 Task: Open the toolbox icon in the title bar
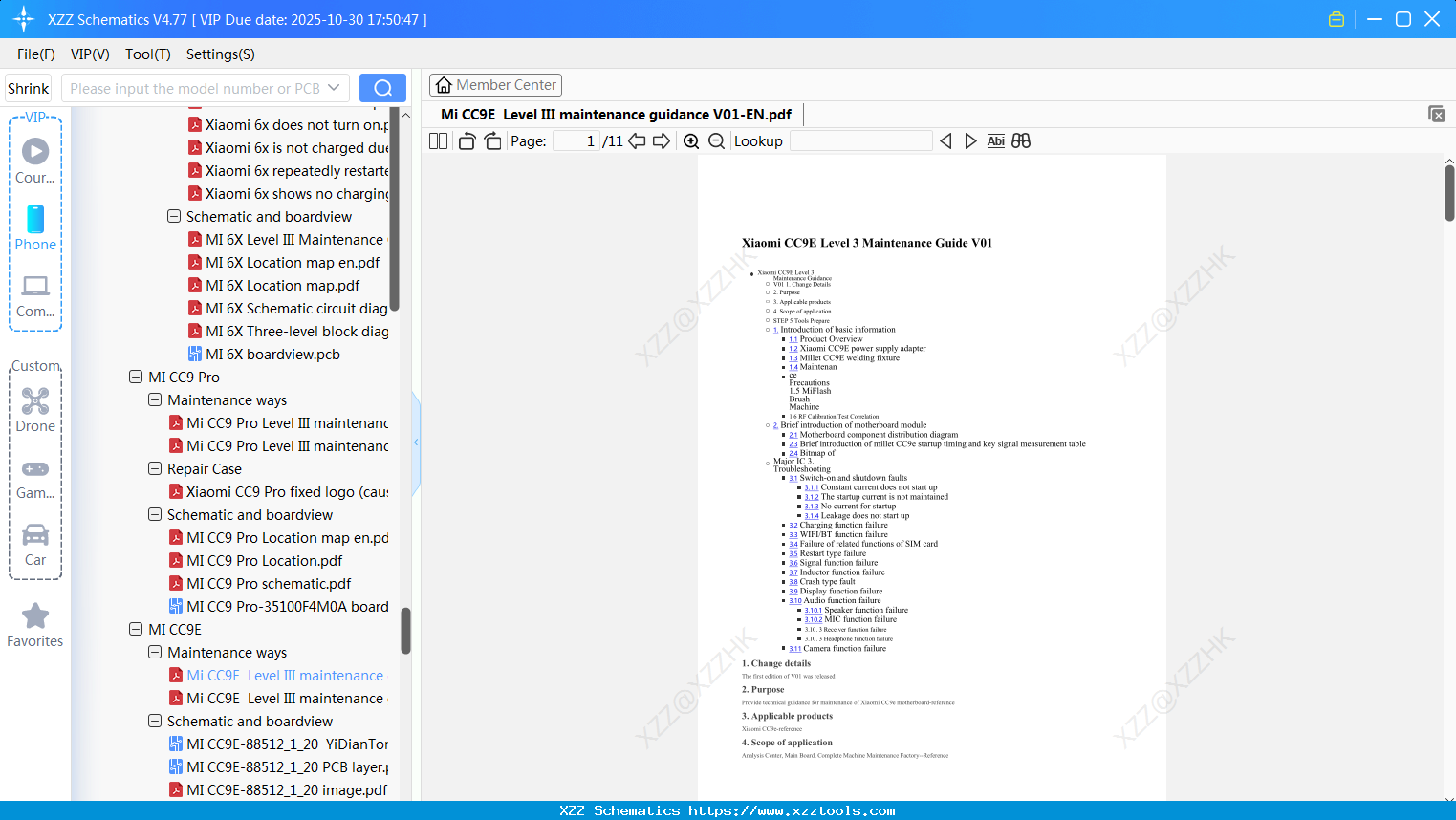click(1336, 19)
